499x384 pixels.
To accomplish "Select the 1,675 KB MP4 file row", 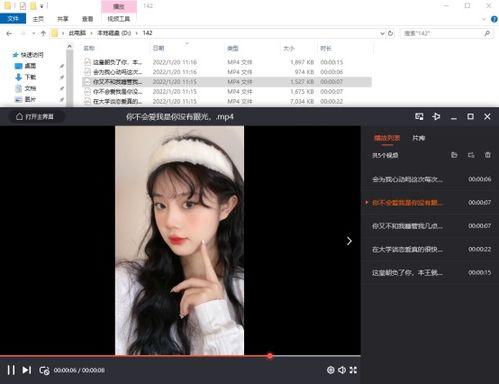I will (x=227, y=92).
